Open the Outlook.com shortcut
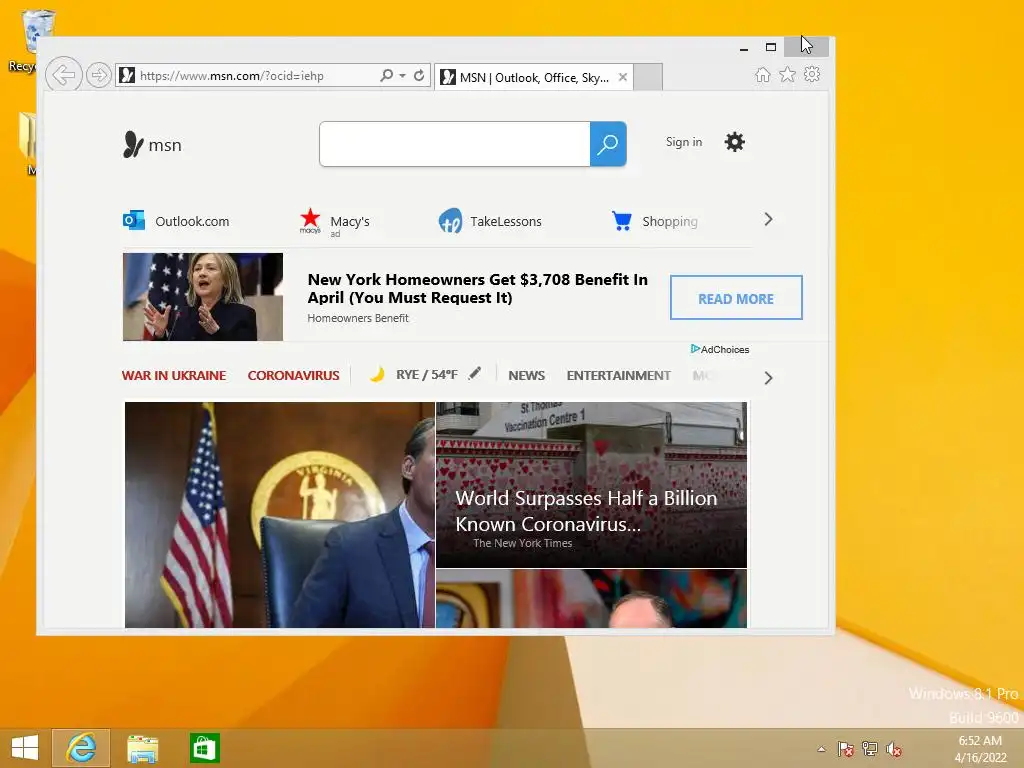 tap(192, 221)
